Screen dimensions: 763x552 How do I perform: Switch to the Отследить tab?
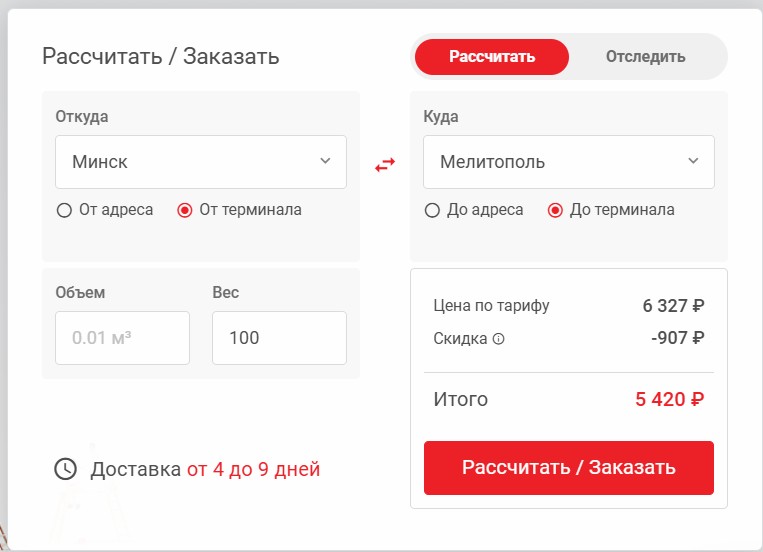(645, 57)
